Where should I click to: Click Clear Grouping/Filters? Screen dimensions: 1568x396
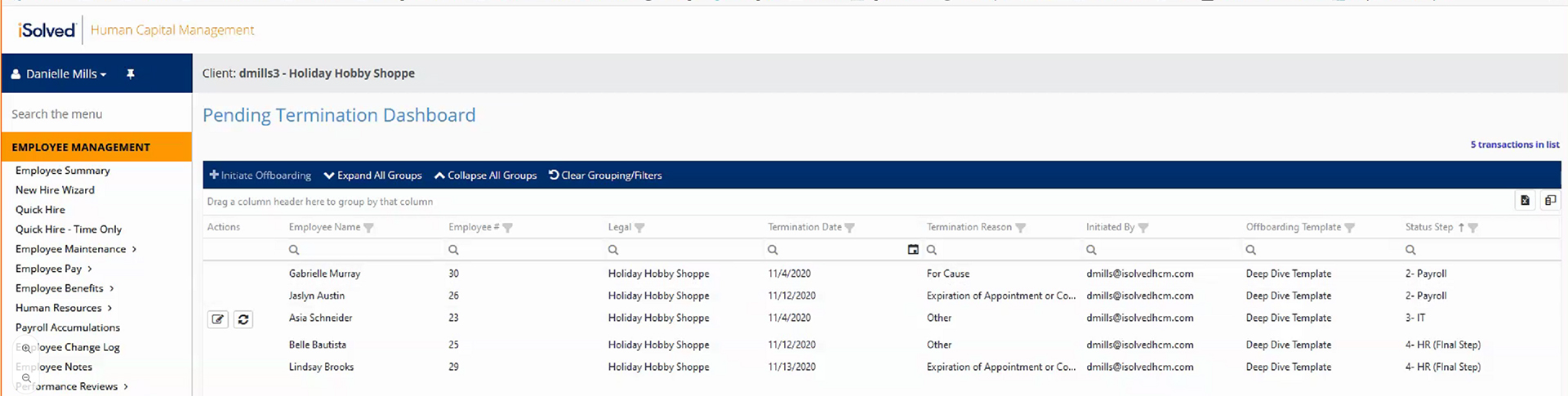point(605,176)
